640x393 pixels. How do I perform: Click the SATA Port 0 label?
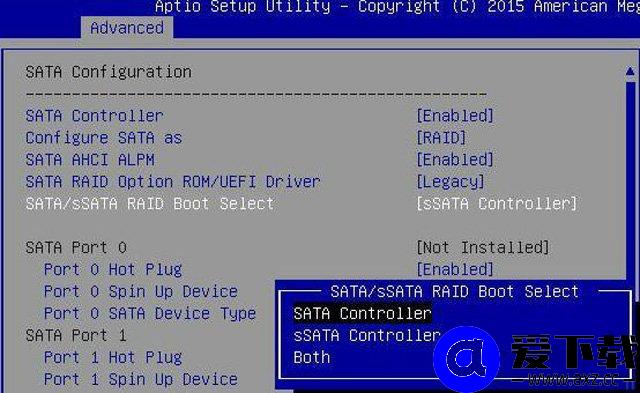click(x=76, y=248)
